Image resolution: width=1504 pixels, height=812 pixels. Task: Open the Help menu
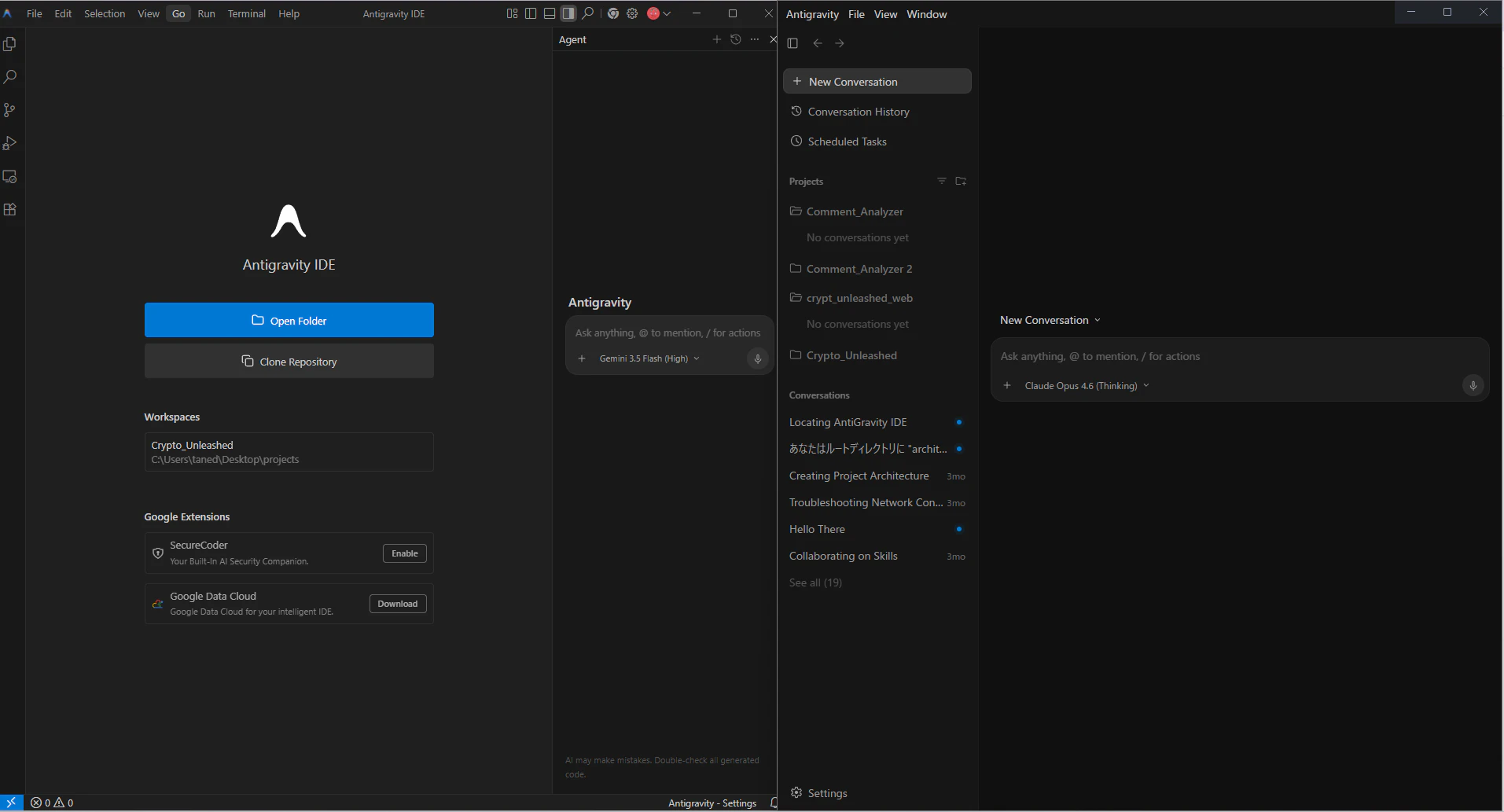[289, 13]
